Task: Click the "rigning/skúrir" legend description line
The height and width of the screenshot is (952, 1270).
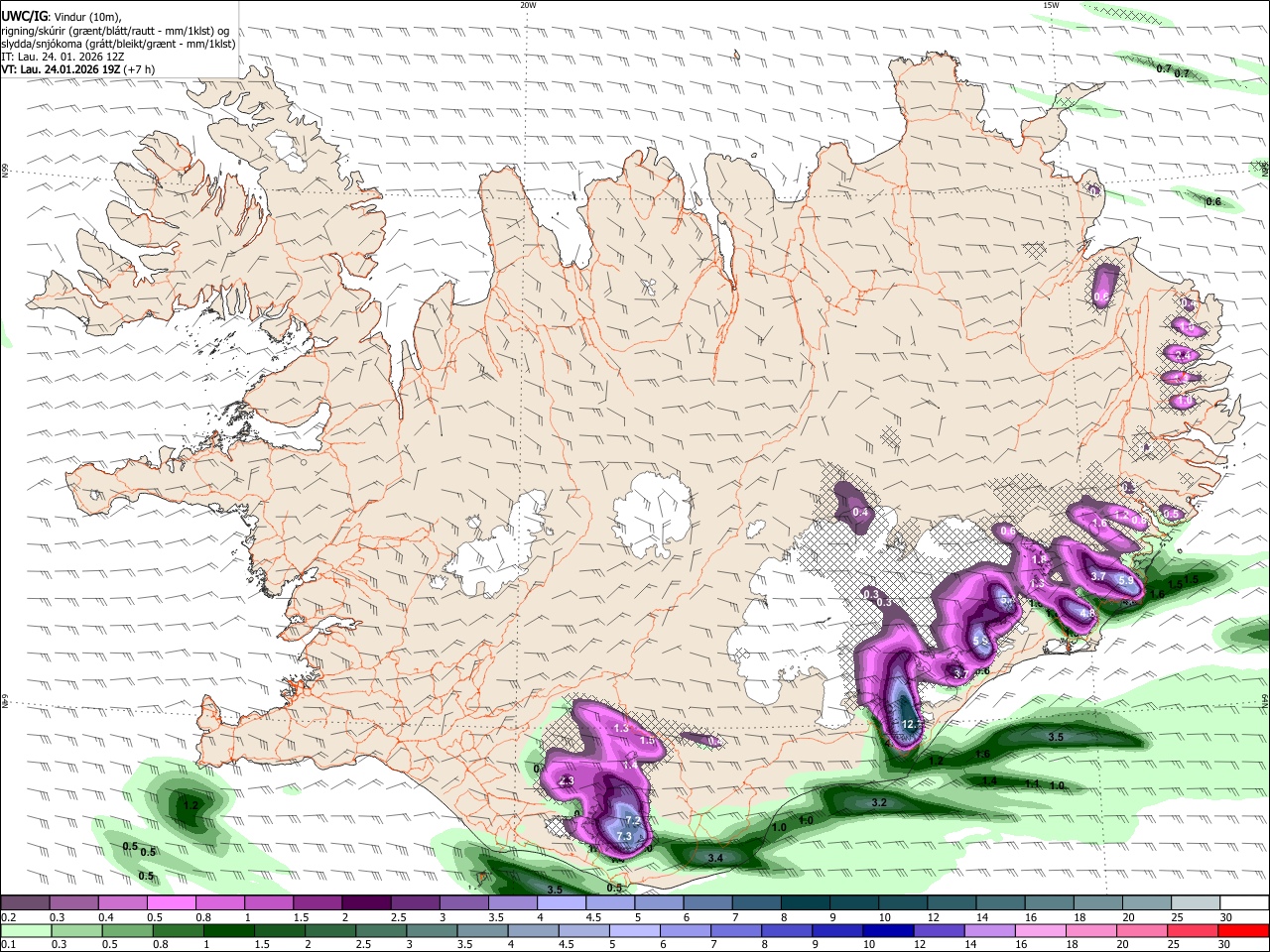Action: click(x=115, y=30)
